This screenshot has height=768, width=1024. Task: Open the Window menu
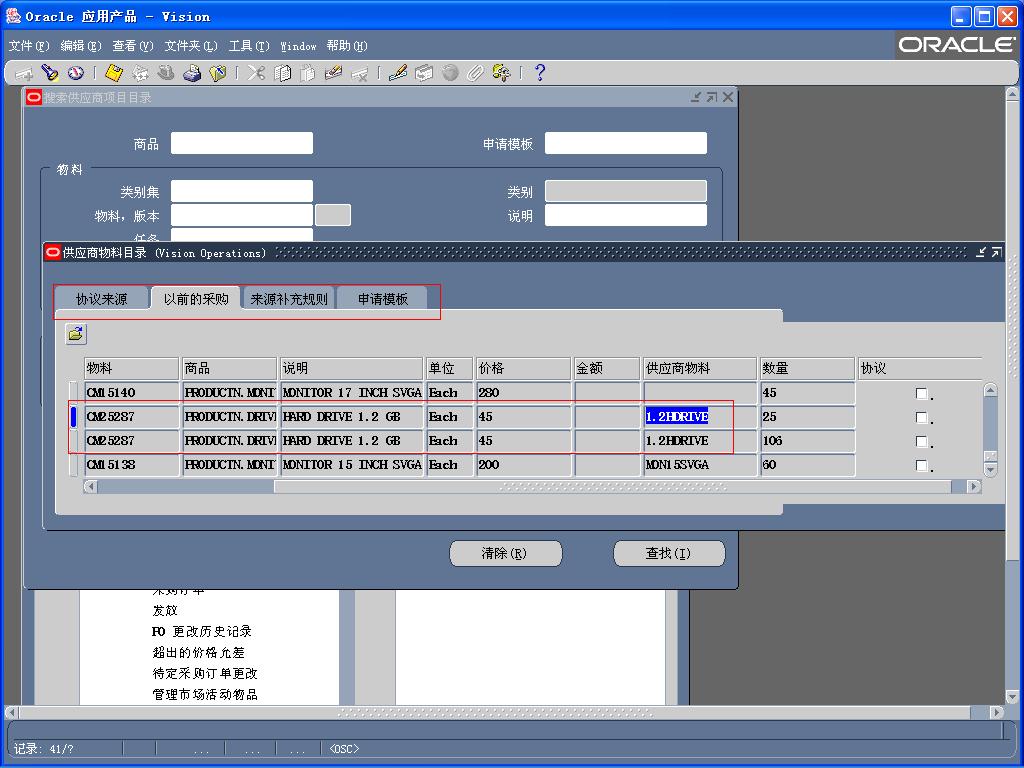point(298,46)
